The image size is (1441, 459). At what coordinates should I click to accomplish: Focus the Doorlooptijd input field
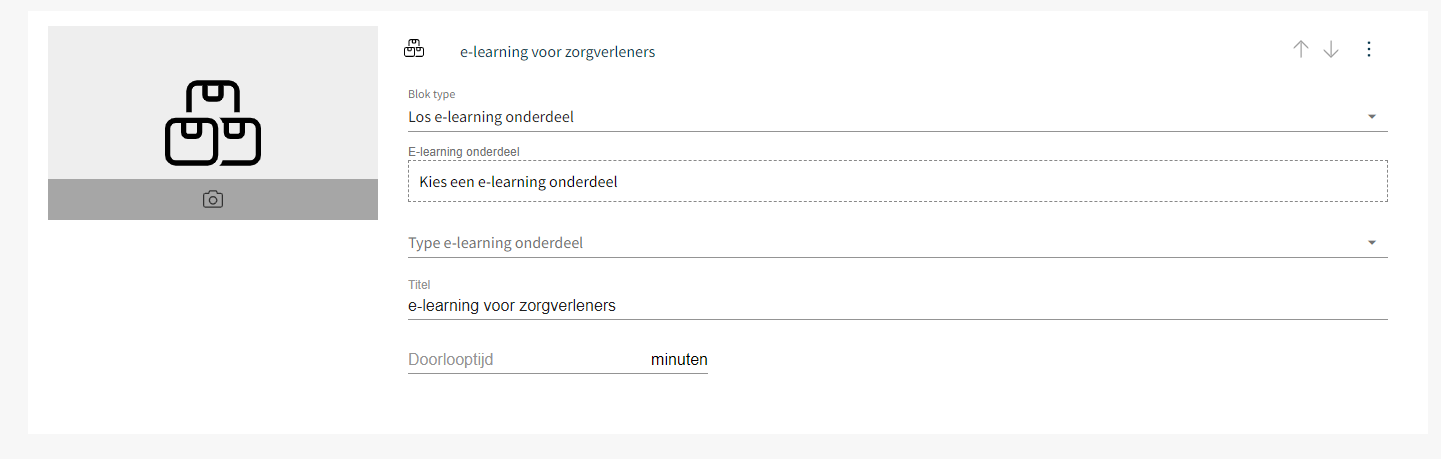point(526,359)
